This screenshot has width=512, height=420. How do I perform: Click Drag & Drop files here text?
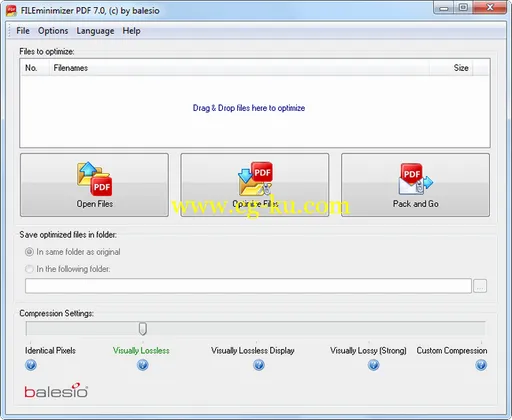pyautogui.click(x=249, y=108)
